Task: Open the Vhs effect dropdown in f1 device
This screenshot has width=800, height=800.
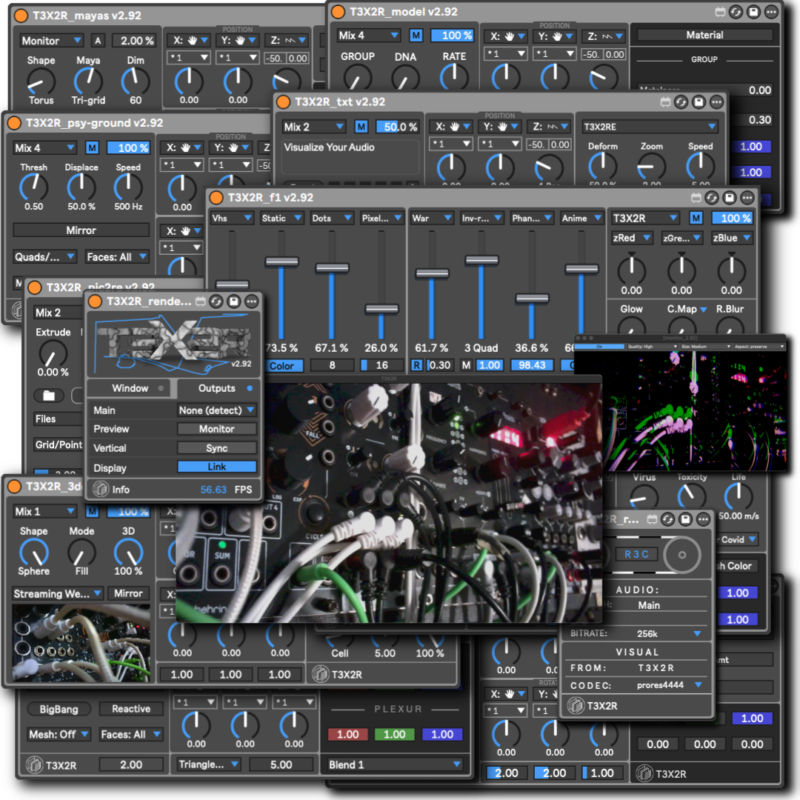Action: coord(232,218)
